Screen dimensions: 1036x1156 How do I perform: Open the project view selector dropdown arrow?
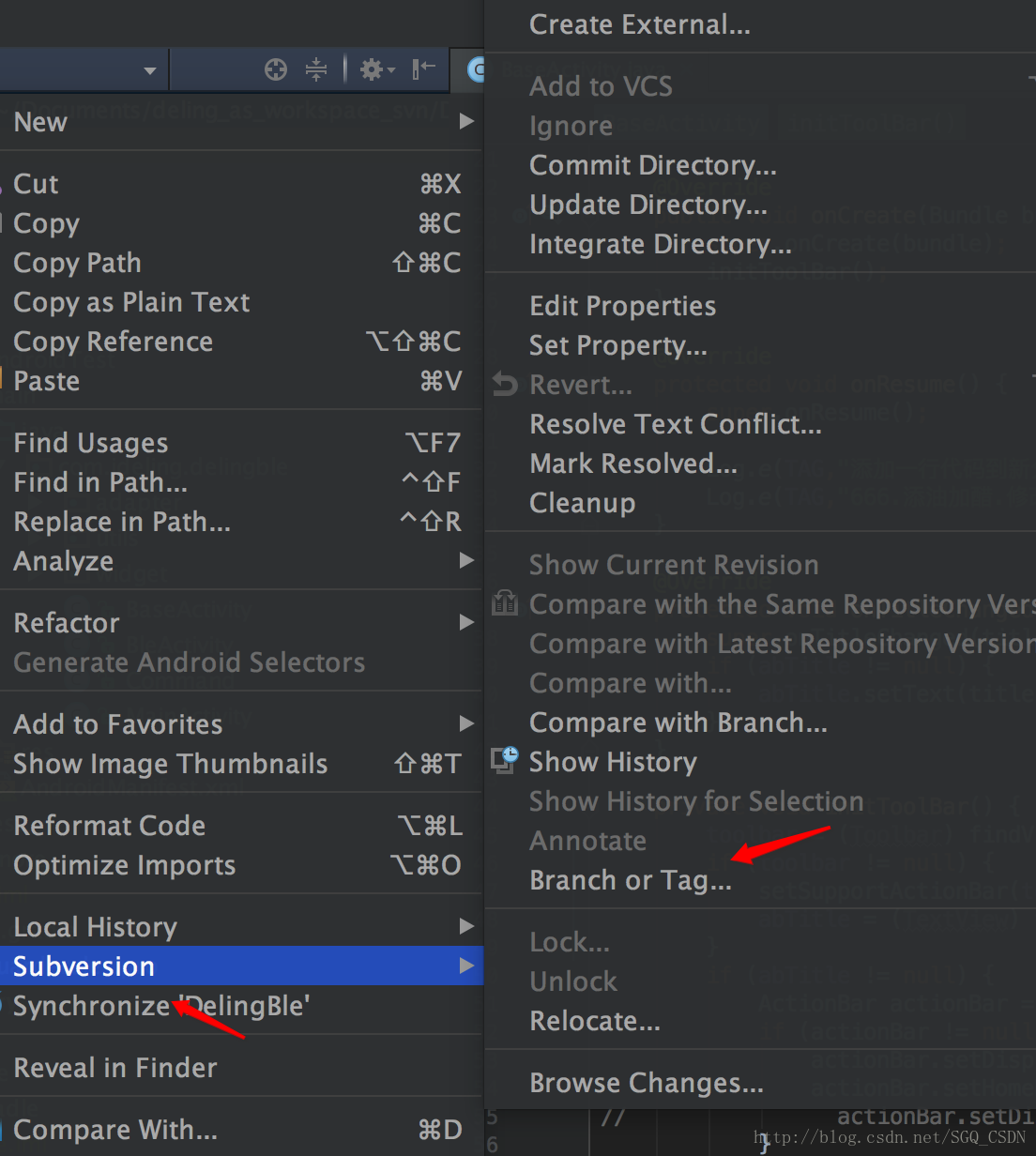[x=149, y=70]
